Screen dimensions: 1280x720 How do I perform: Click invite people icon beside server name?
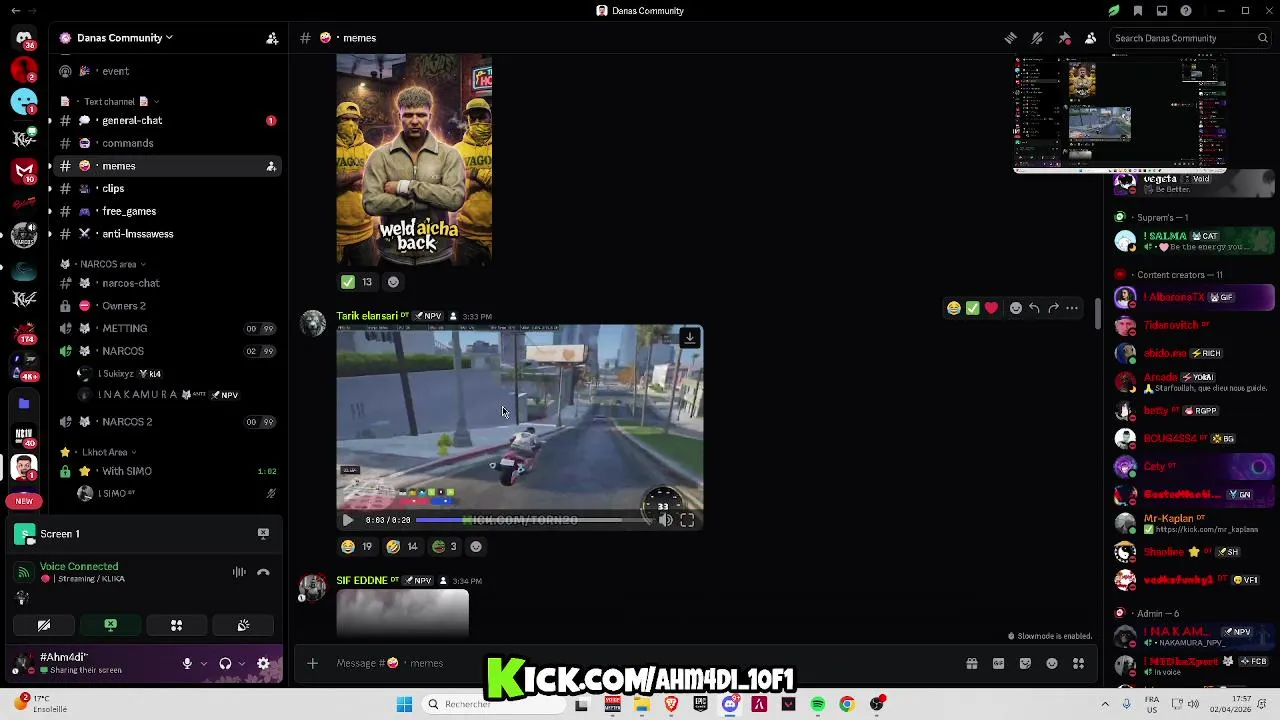(271, 38)
